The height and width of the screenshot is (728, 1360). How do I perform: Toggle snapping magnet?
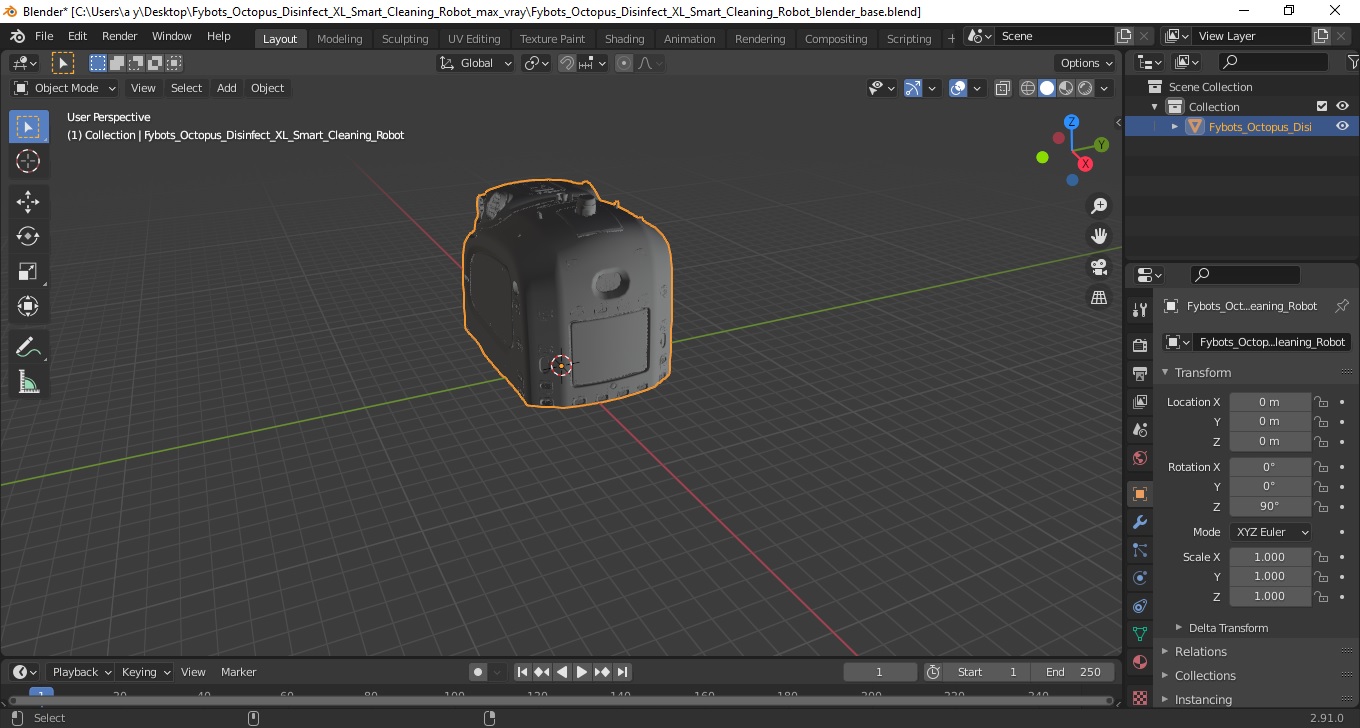567,63
